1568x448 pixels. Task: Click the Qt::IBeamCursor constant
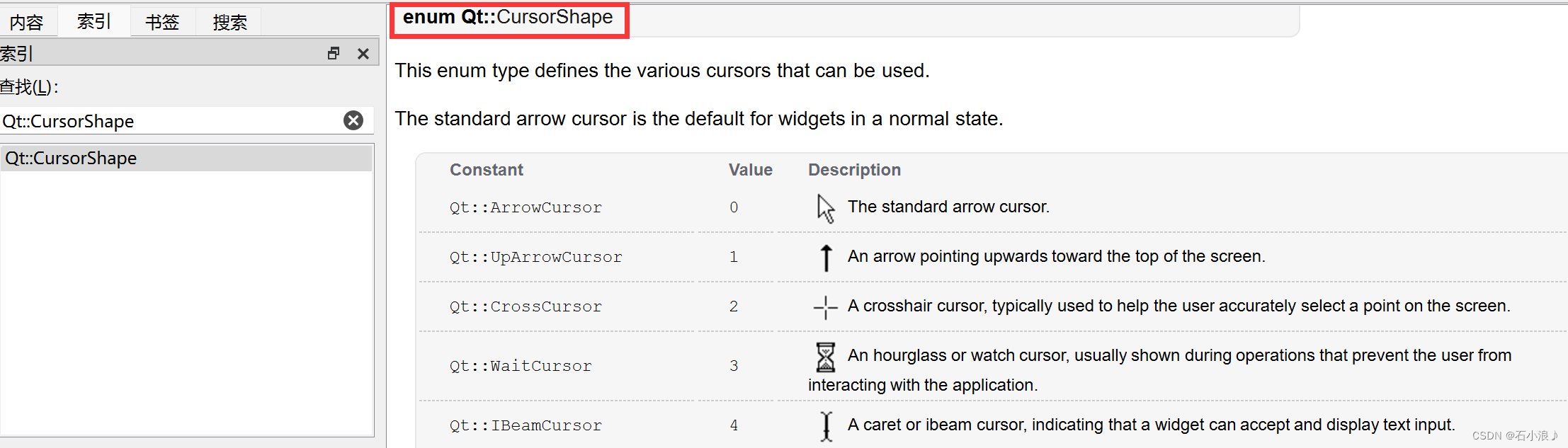[x=525, y=425]
